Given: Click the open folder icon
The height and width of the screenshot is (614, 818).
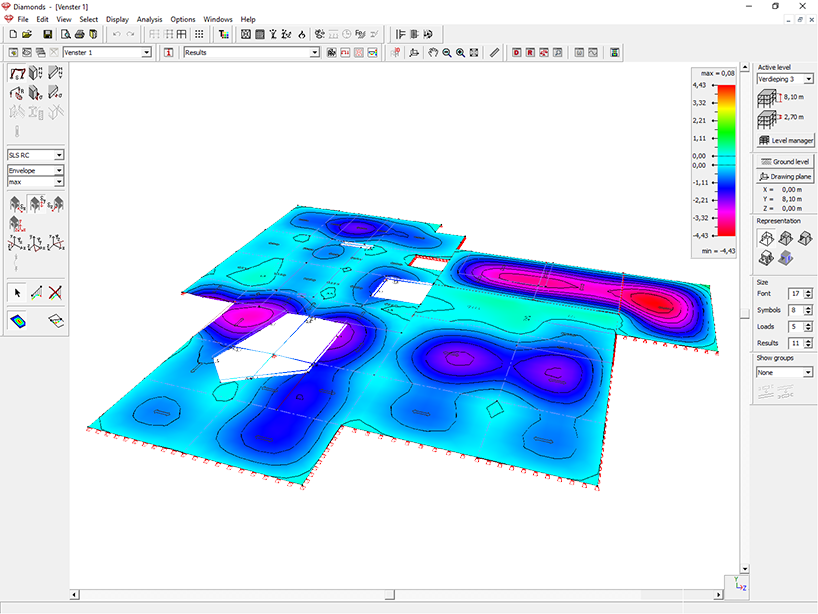Looking at the screenshot, I should pos(28,34).
